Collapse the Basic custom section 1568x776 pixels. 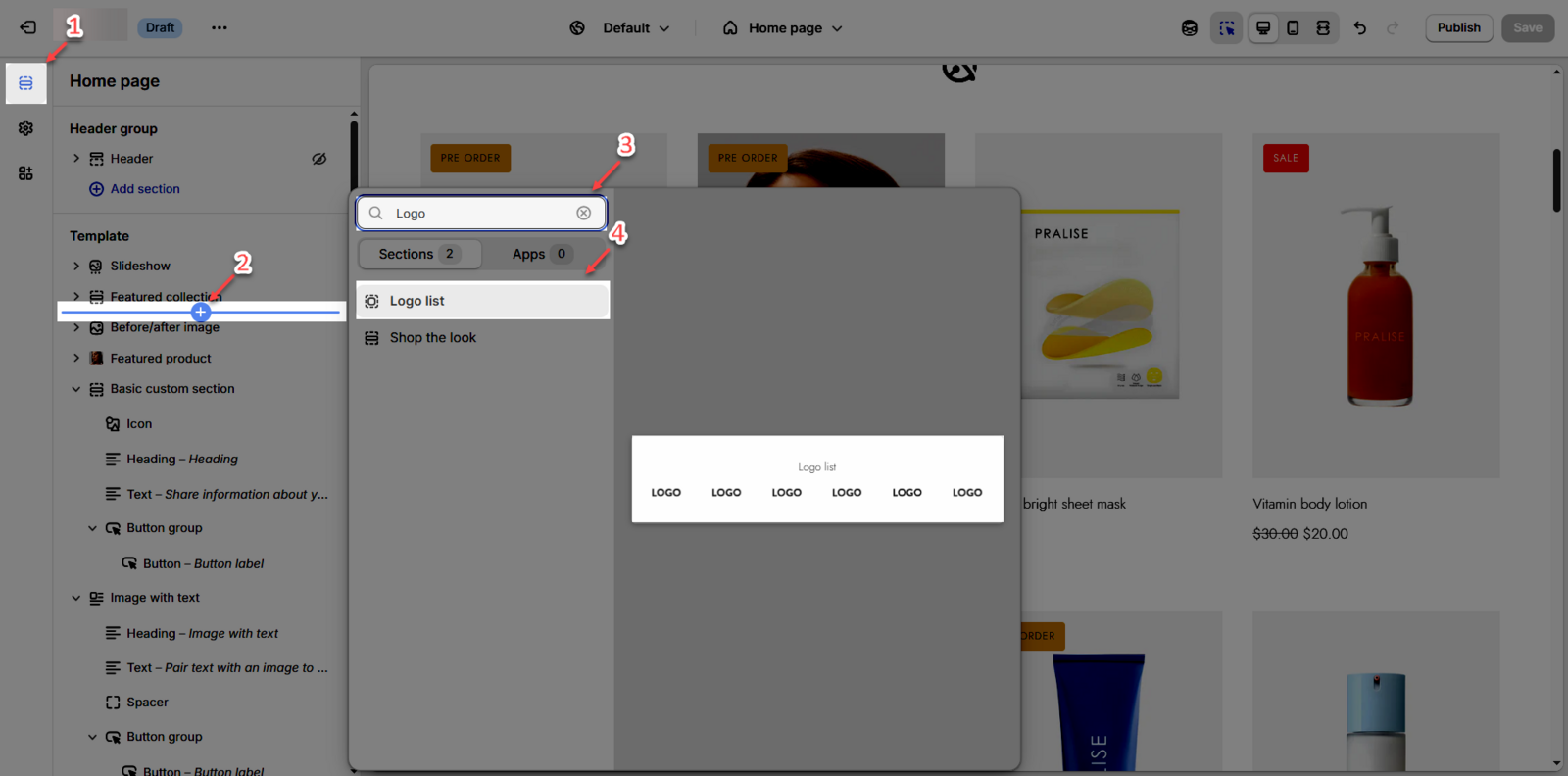coord(76,389)
